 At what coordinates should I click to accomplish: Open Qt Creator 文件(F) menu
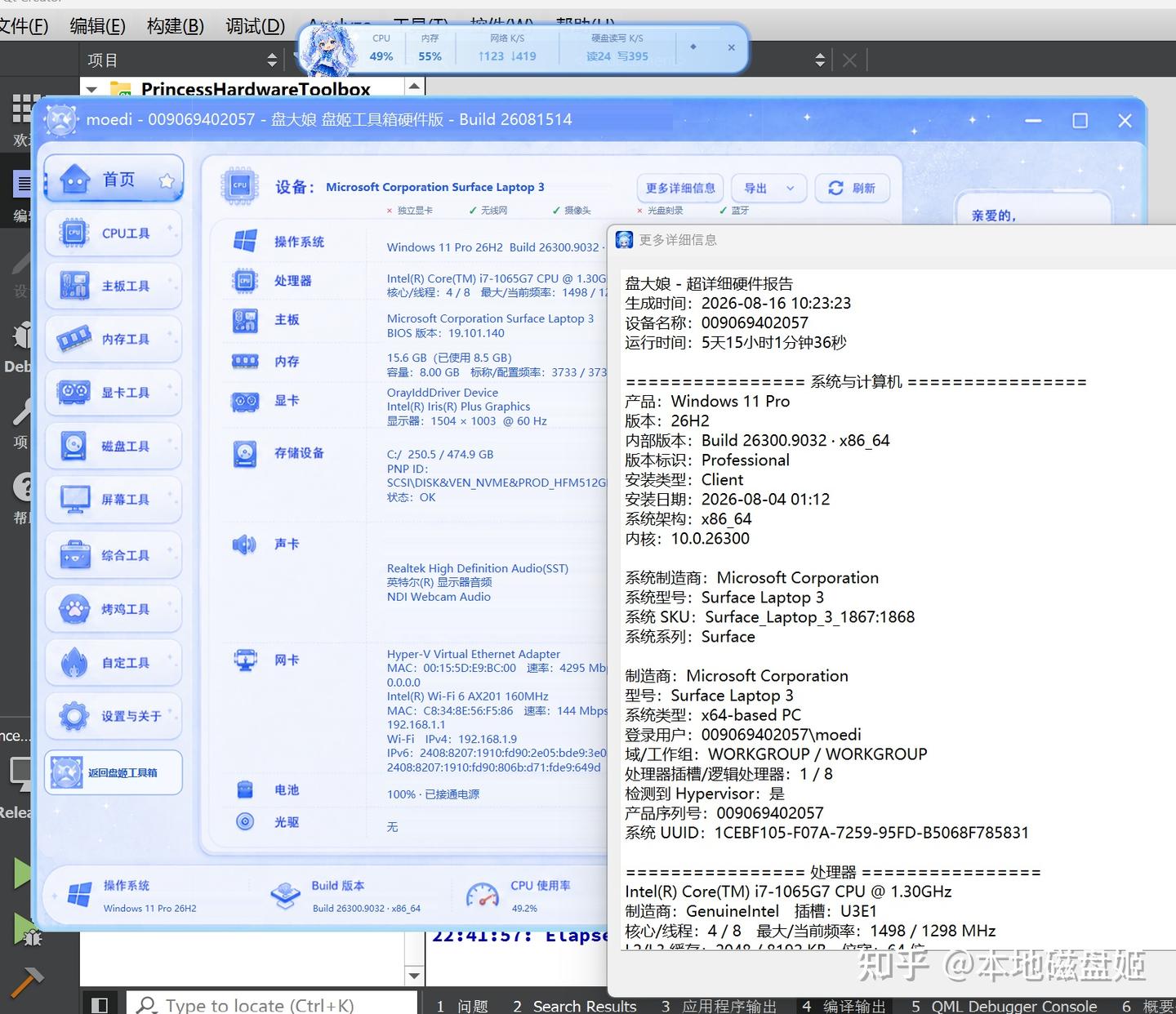click(x=24, y=26)
